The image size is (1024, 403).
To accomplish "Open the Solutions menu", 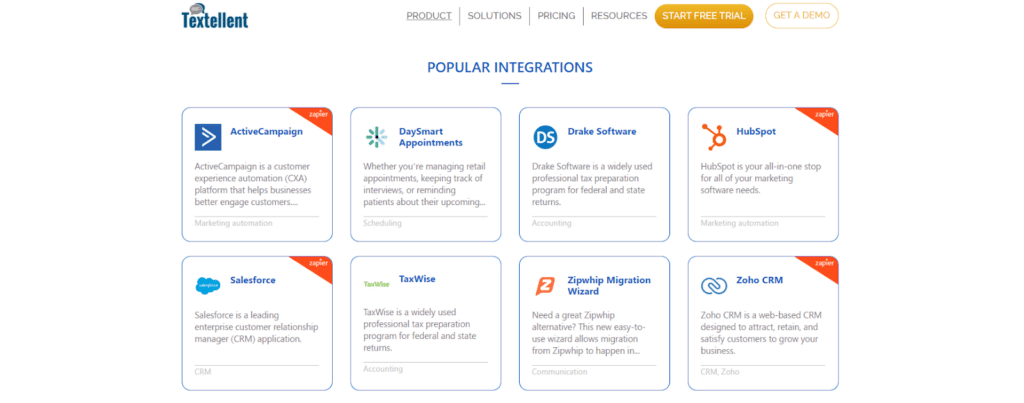I will [x=494, y=16].
